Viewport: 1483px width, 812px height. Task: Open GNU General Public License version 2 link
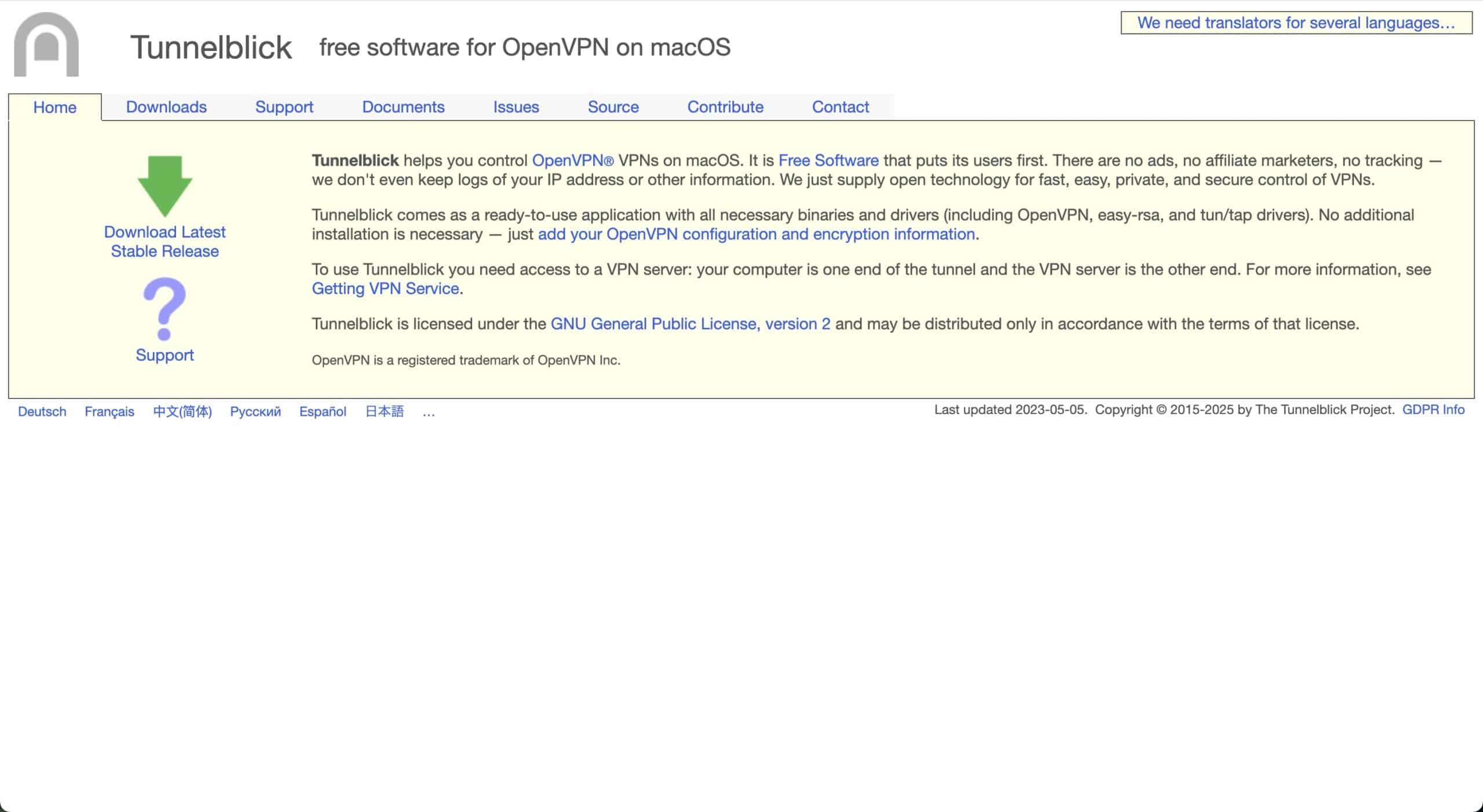pyautogui.click(x=690, y=324)
